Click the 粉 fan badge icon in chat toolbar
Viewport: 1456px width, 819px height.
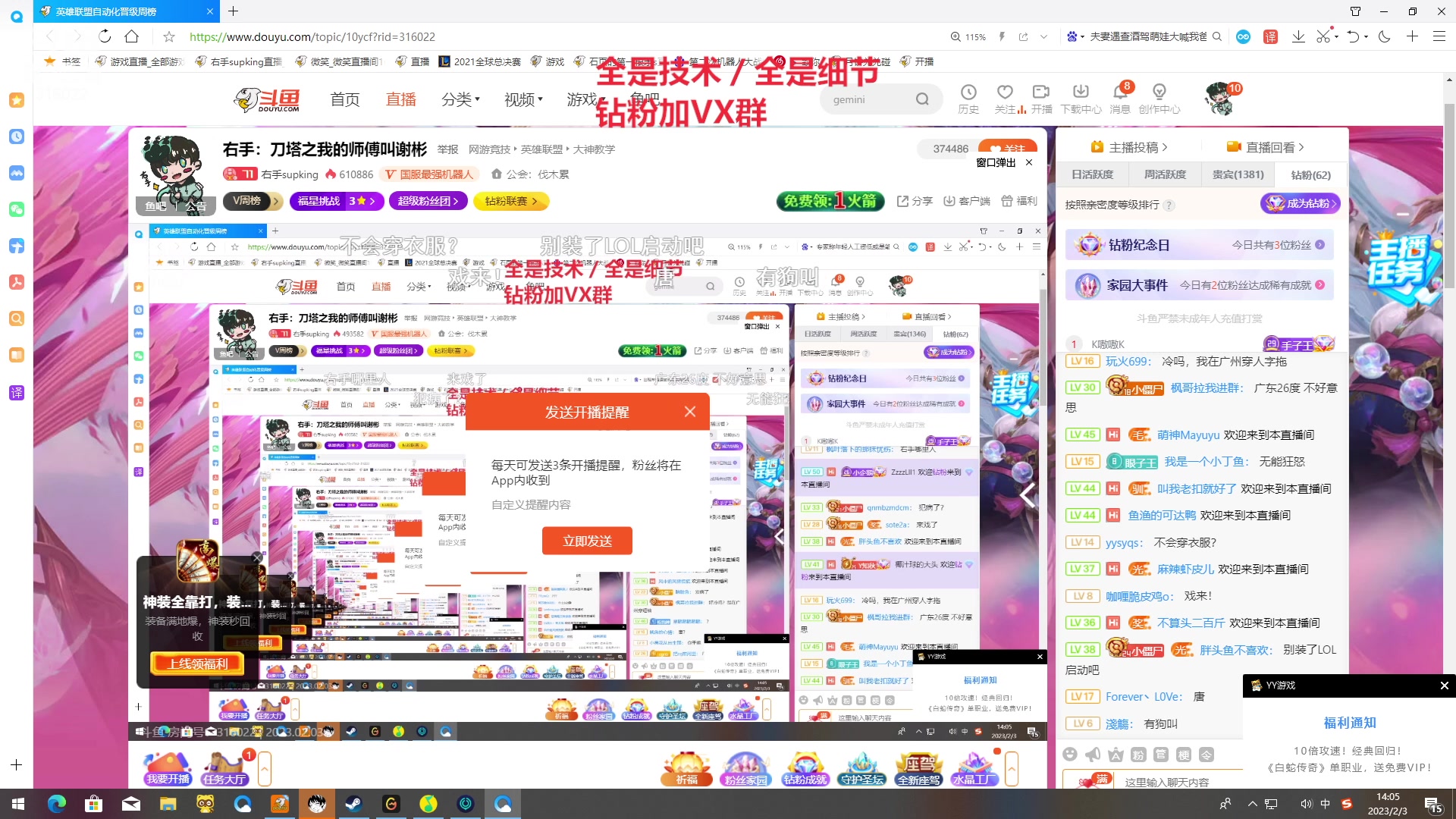(1138, 754)
